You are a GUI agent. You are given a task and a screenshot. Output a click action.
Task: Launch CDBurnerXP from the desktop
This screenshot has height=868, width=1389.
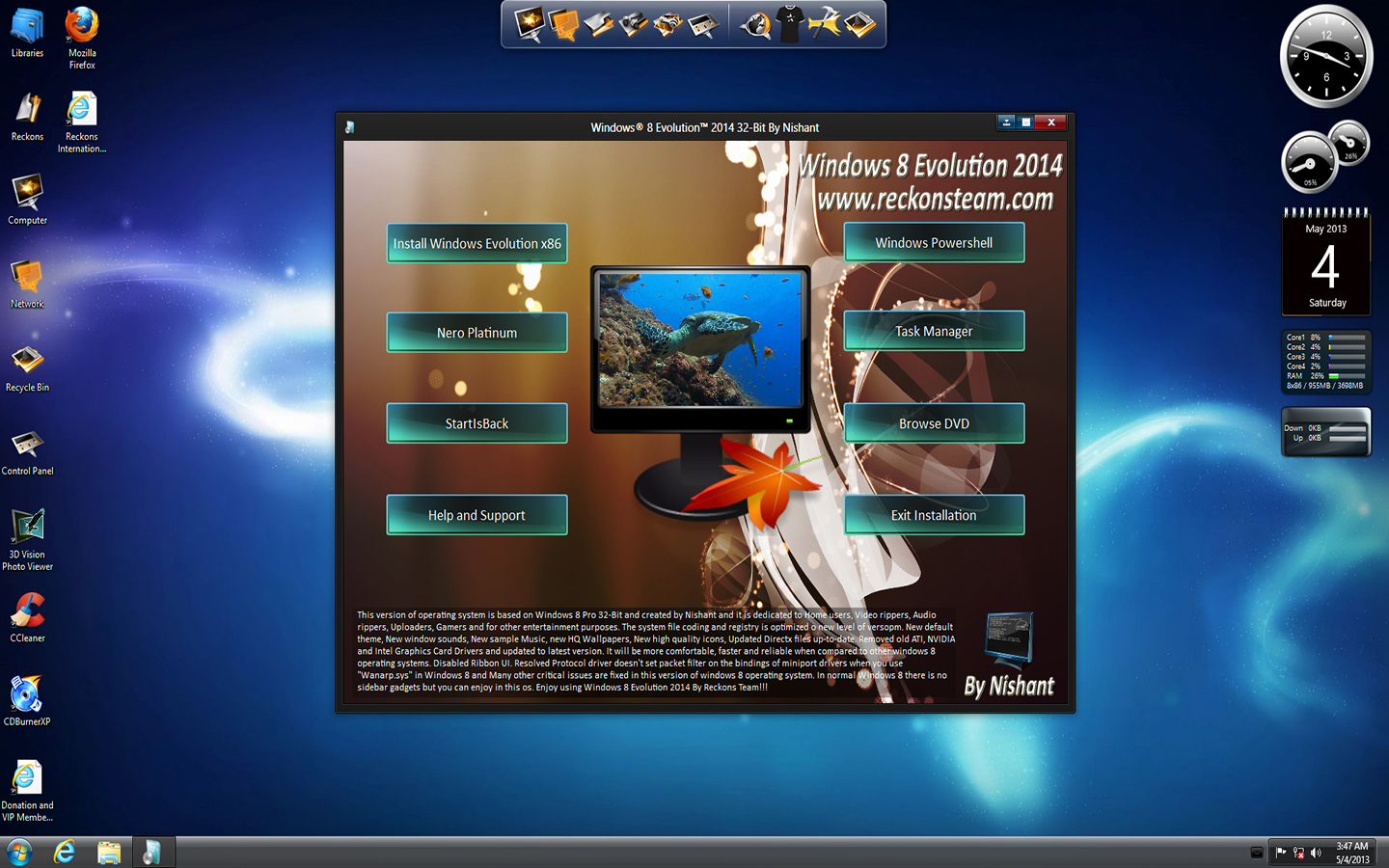[27, 701]
